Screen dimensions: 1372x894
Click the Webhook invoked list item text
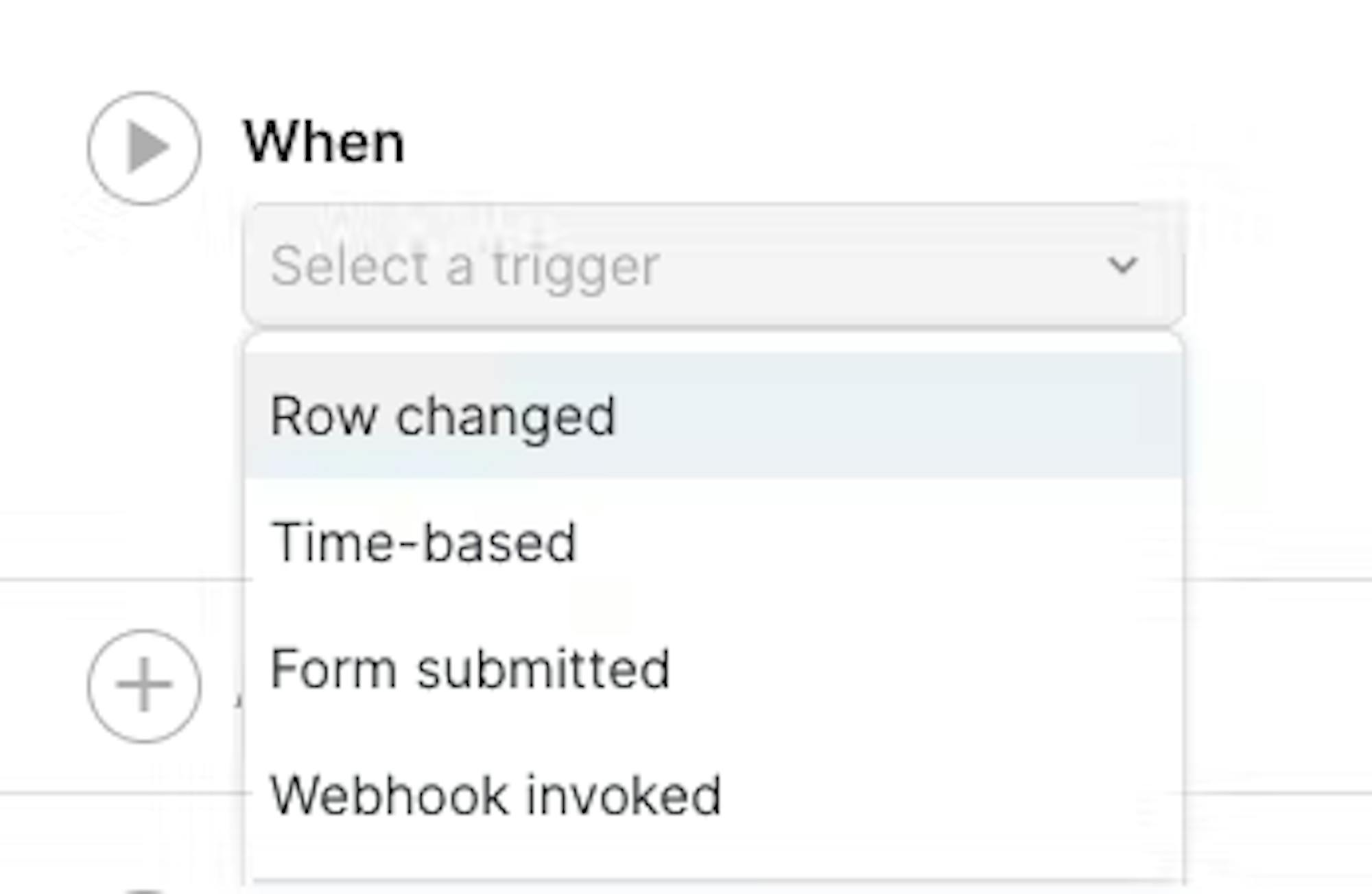point(496,796)
